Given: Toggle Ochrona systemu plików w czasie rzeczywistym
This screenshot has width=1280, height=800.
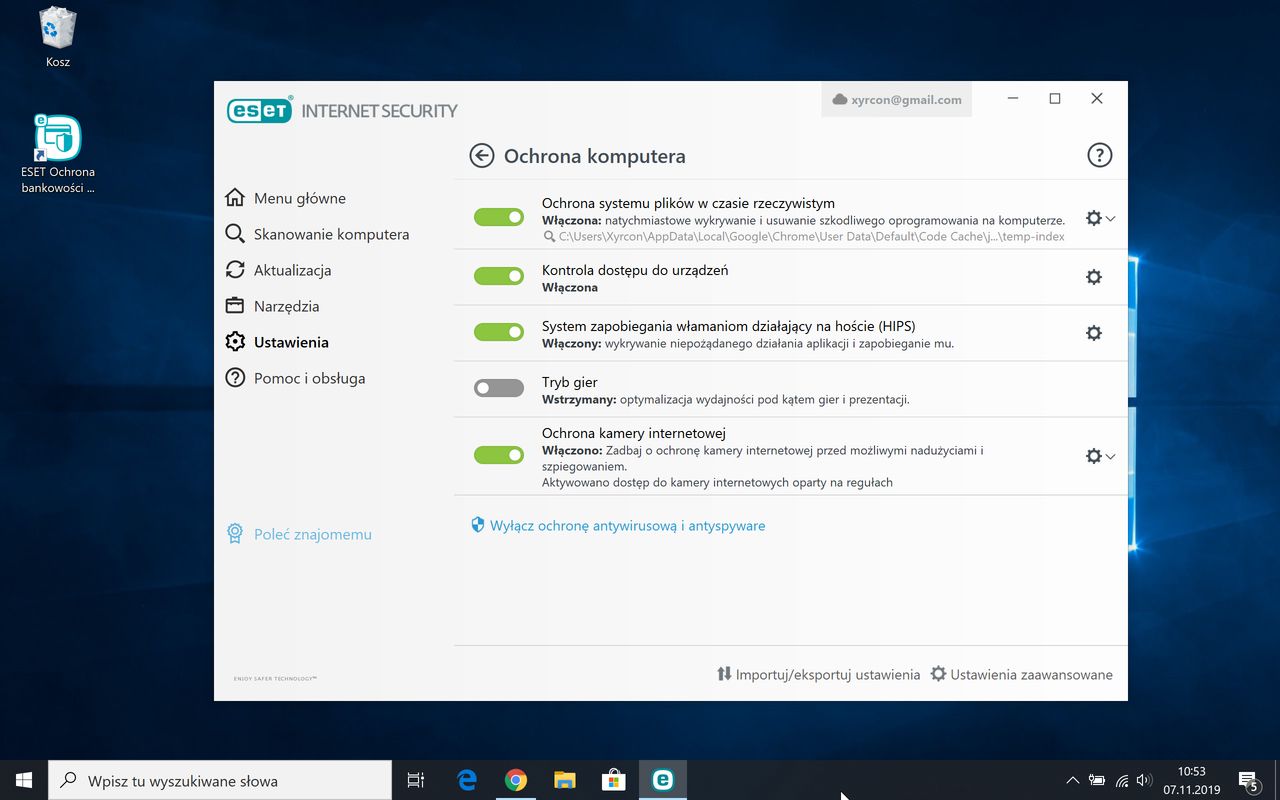Looking at the screenshot, I should [499, 217].
